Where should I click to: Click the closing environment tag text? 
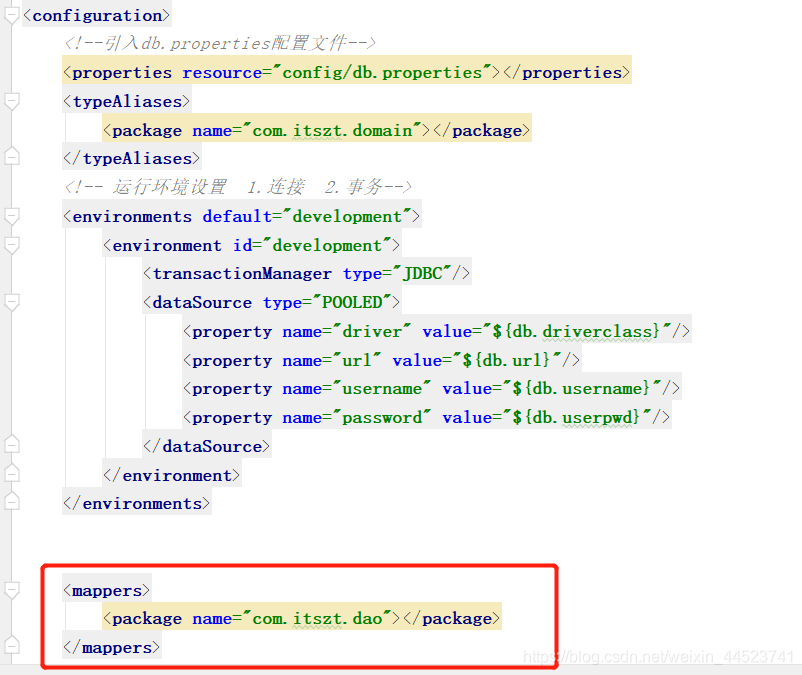(x=171, y=476)
